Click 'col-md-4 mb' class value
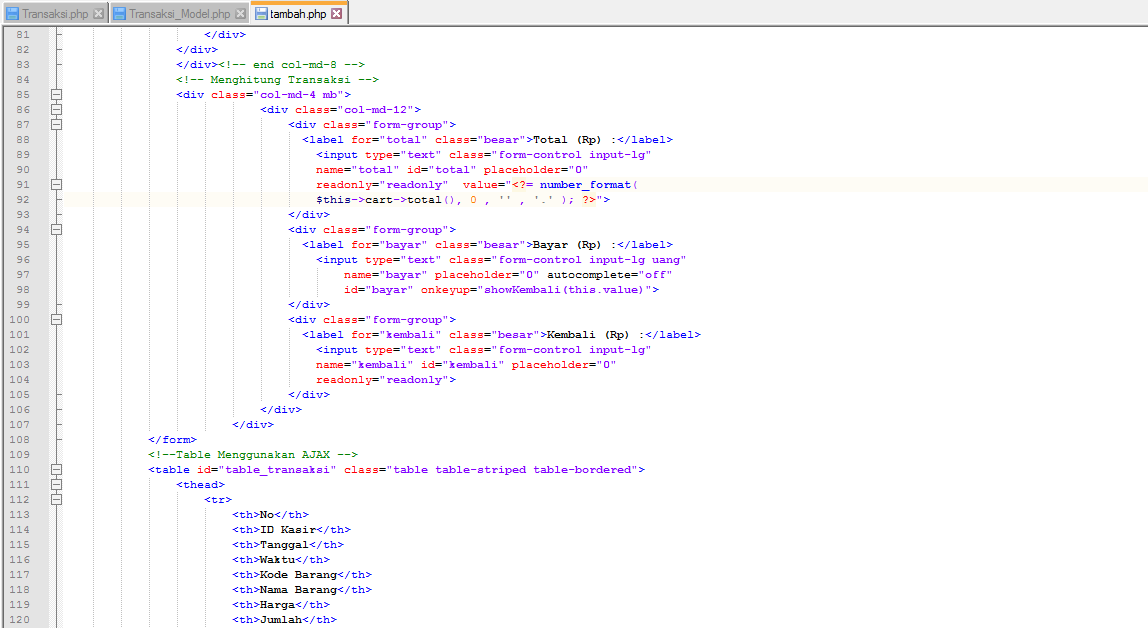Image resolution: width=1148 pixels, height=628 pixels. (299, 94)
